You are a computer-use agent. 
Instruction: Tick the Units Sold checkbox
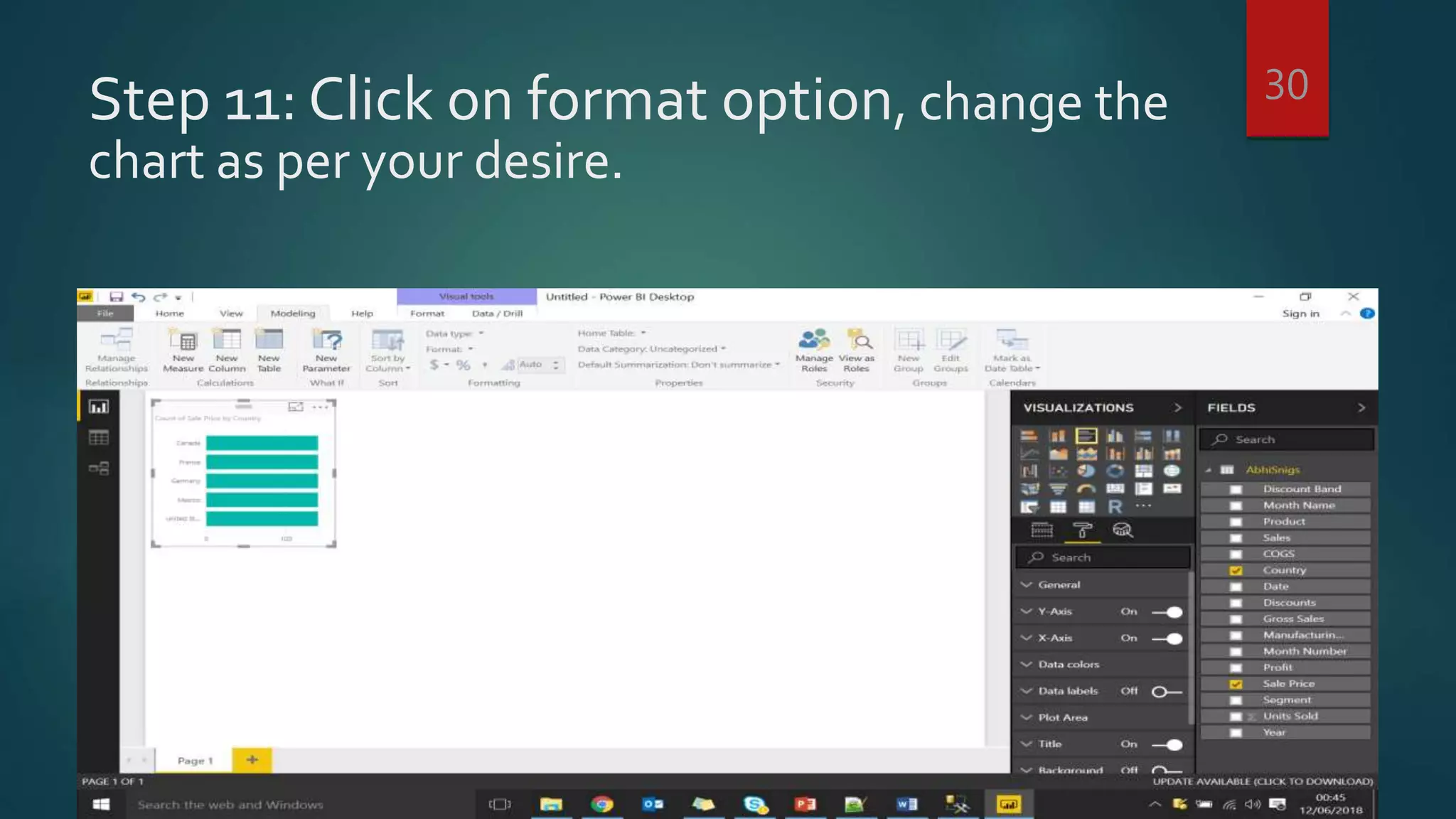click(x=1236, y=717)
